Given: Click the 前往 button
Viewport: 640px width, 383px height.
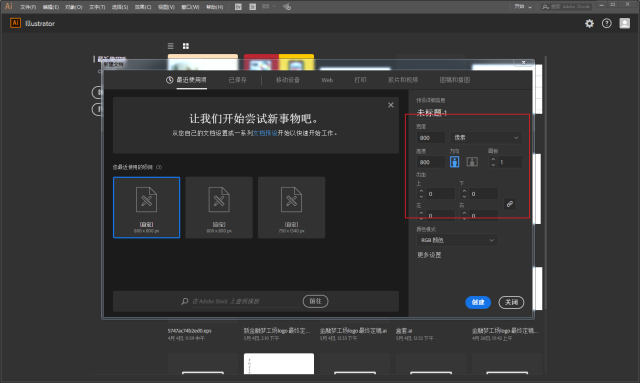Looking at the screenshot, I should (x=315, y=301).
